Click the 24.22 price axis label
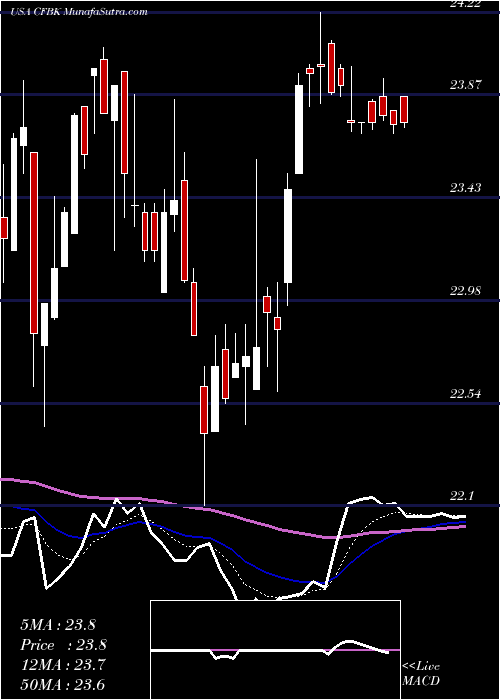This screenshot has height=700, width=500. (x=467, y=4)
